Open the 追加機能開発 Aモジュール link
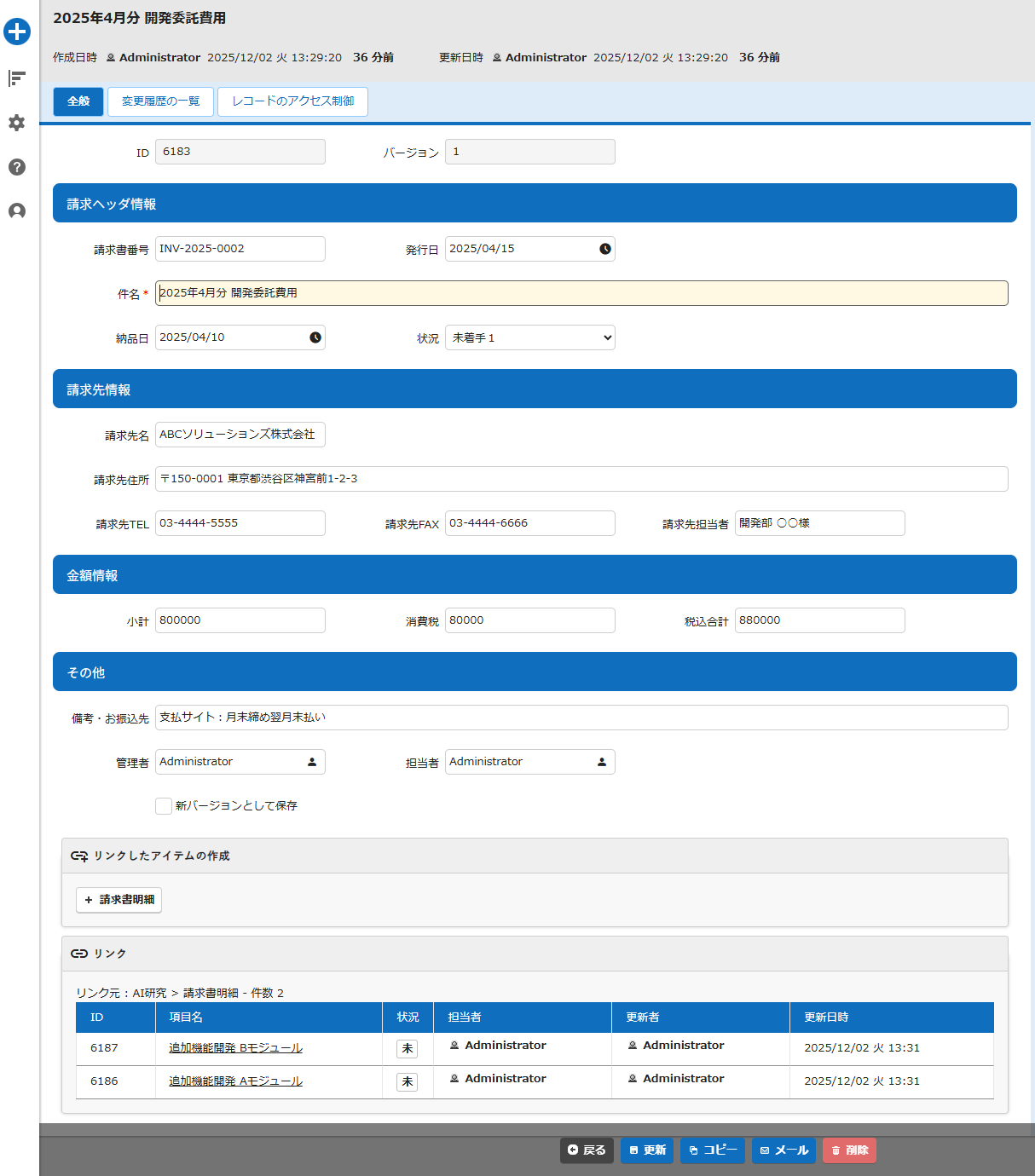1035x1176 pixels. click(x=236, y=1081)
